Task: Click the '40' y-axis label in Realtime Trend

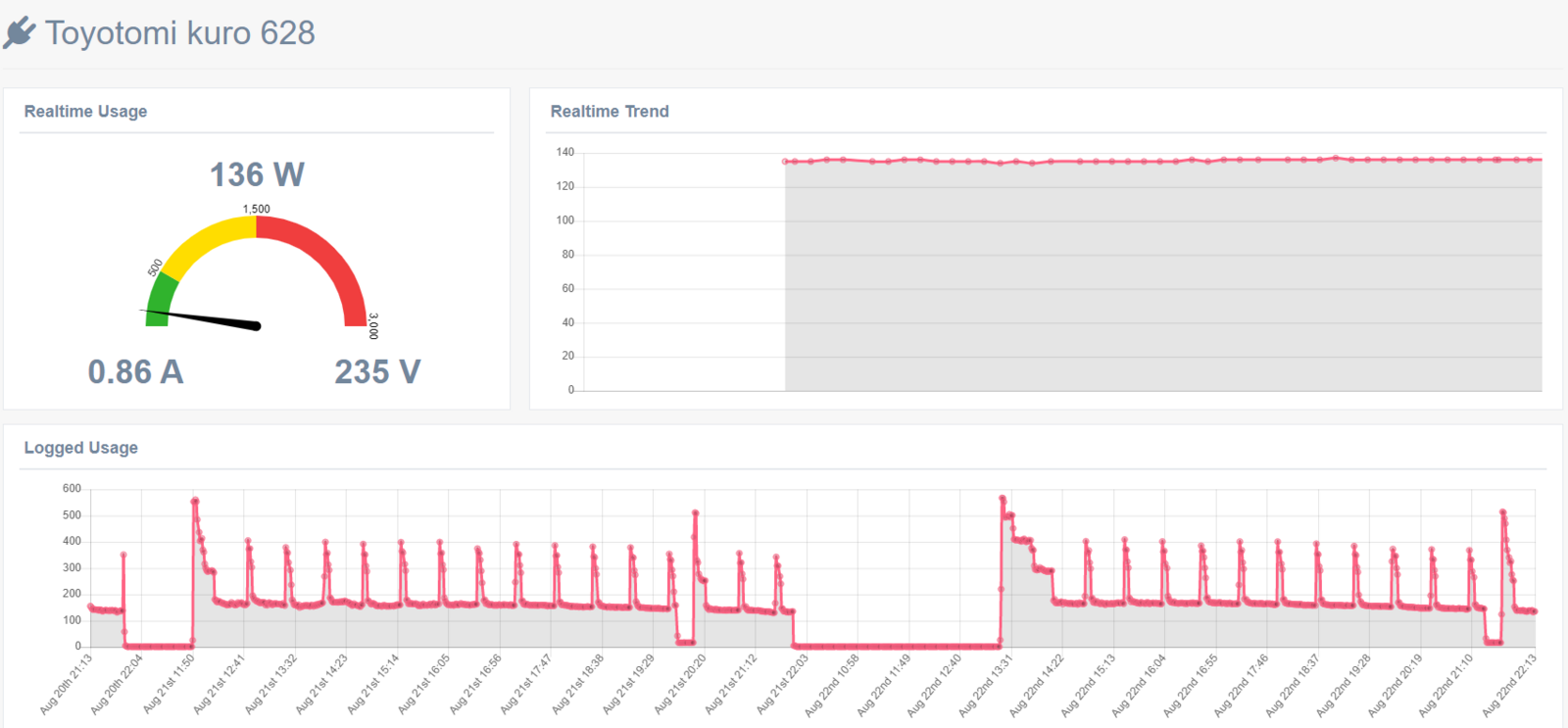Action: (x=568, y=322)
